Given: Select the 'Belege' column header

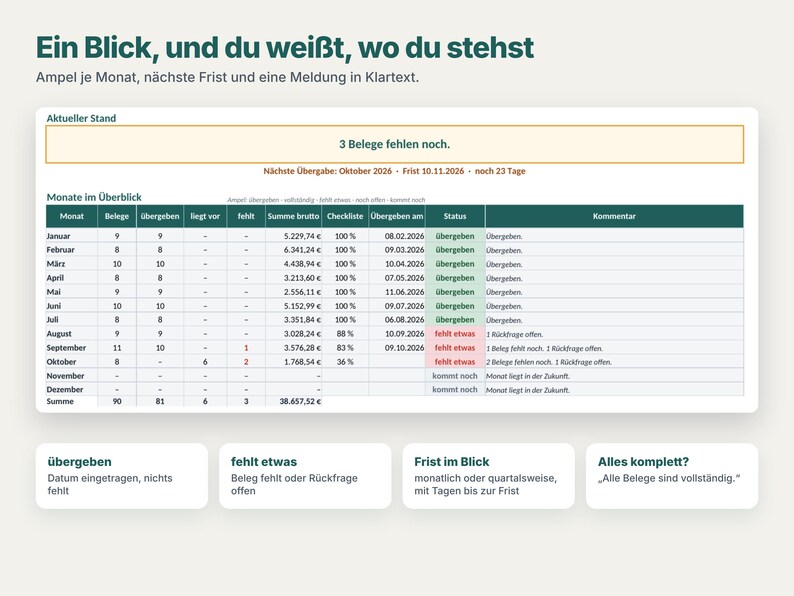Looking at the screenshot, I should tap(117, 216).
